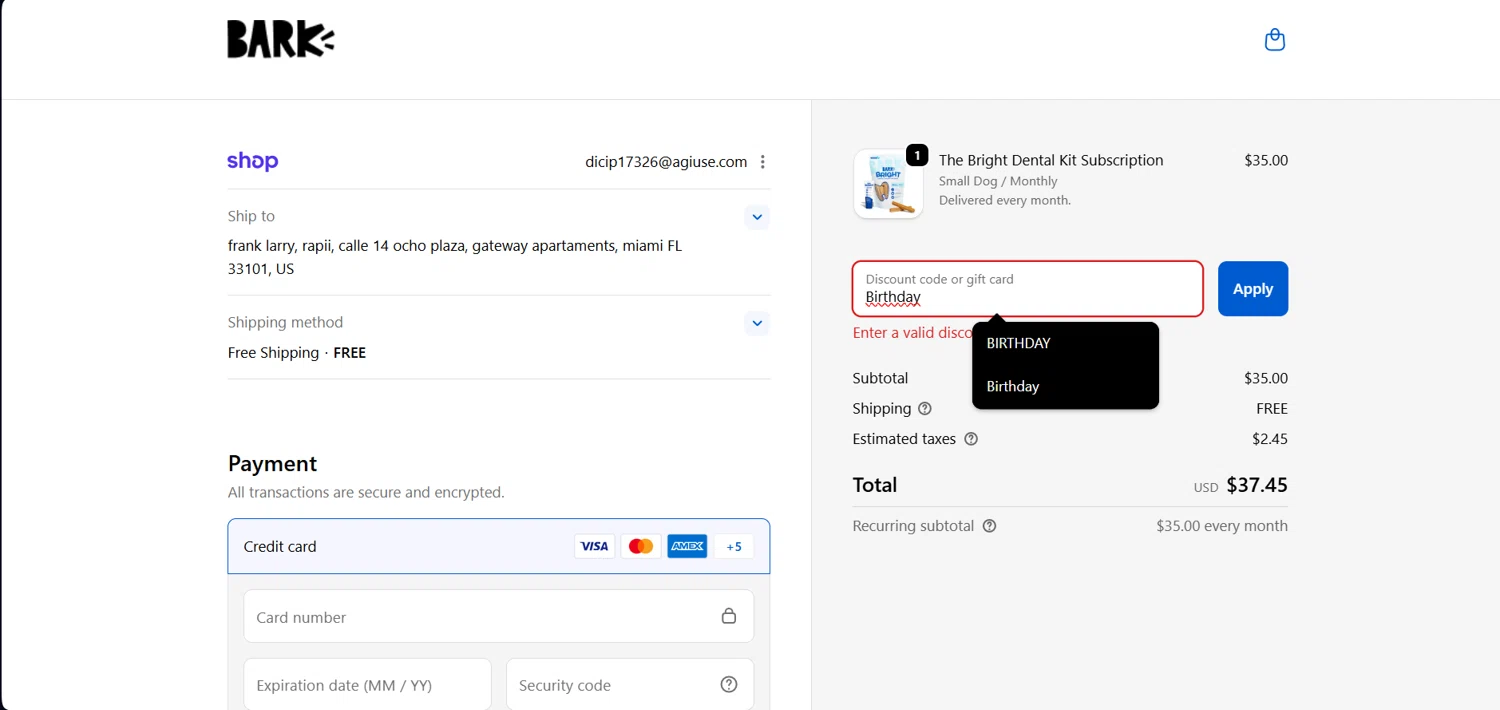The height and width of the screenshot is (710, 1500).
Task: Click the Amex card icon
Action: pyautogui.click(x=687, y=546)
